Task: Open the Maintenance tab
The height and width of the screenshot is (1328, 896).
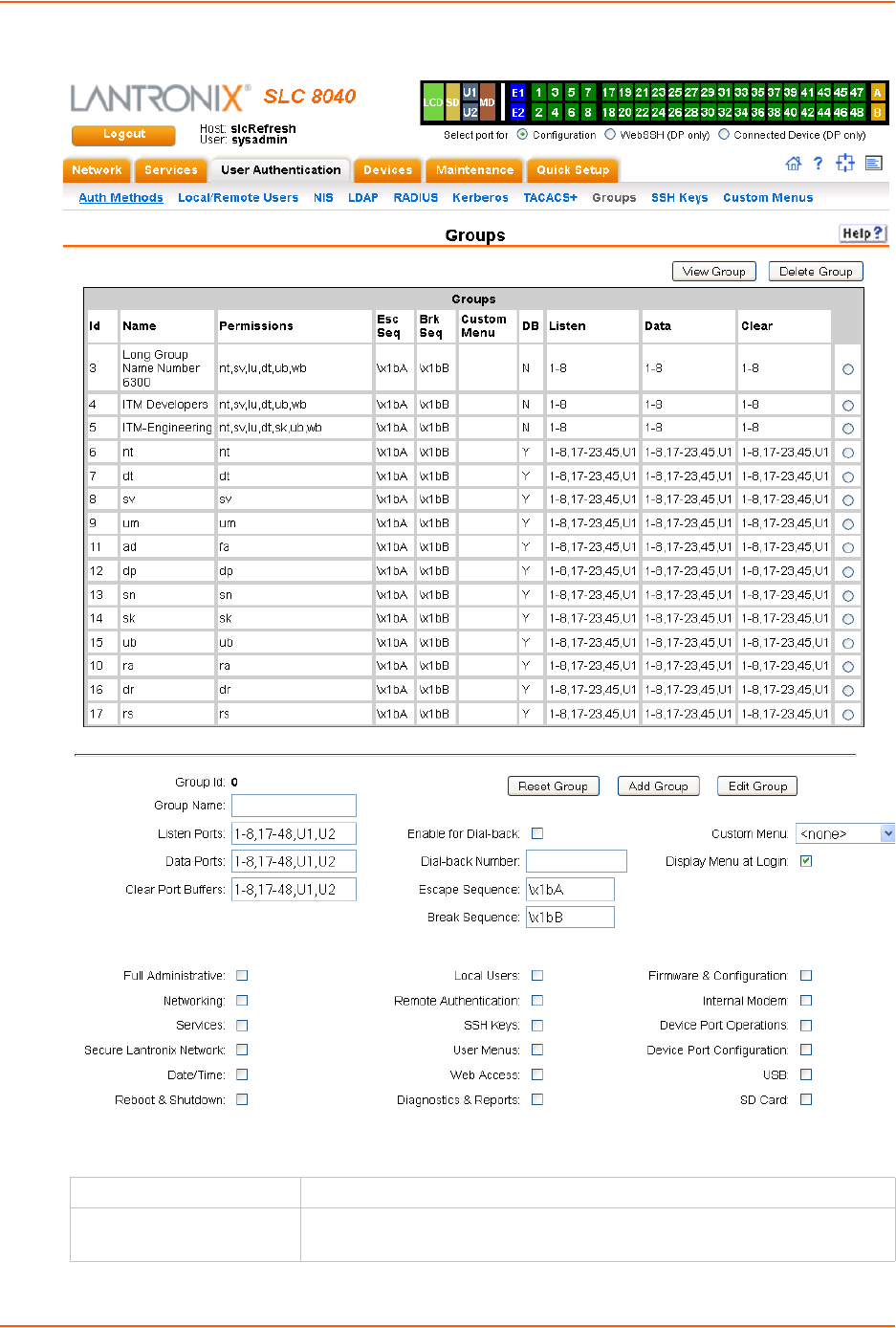Action: (x=474, y=170)
